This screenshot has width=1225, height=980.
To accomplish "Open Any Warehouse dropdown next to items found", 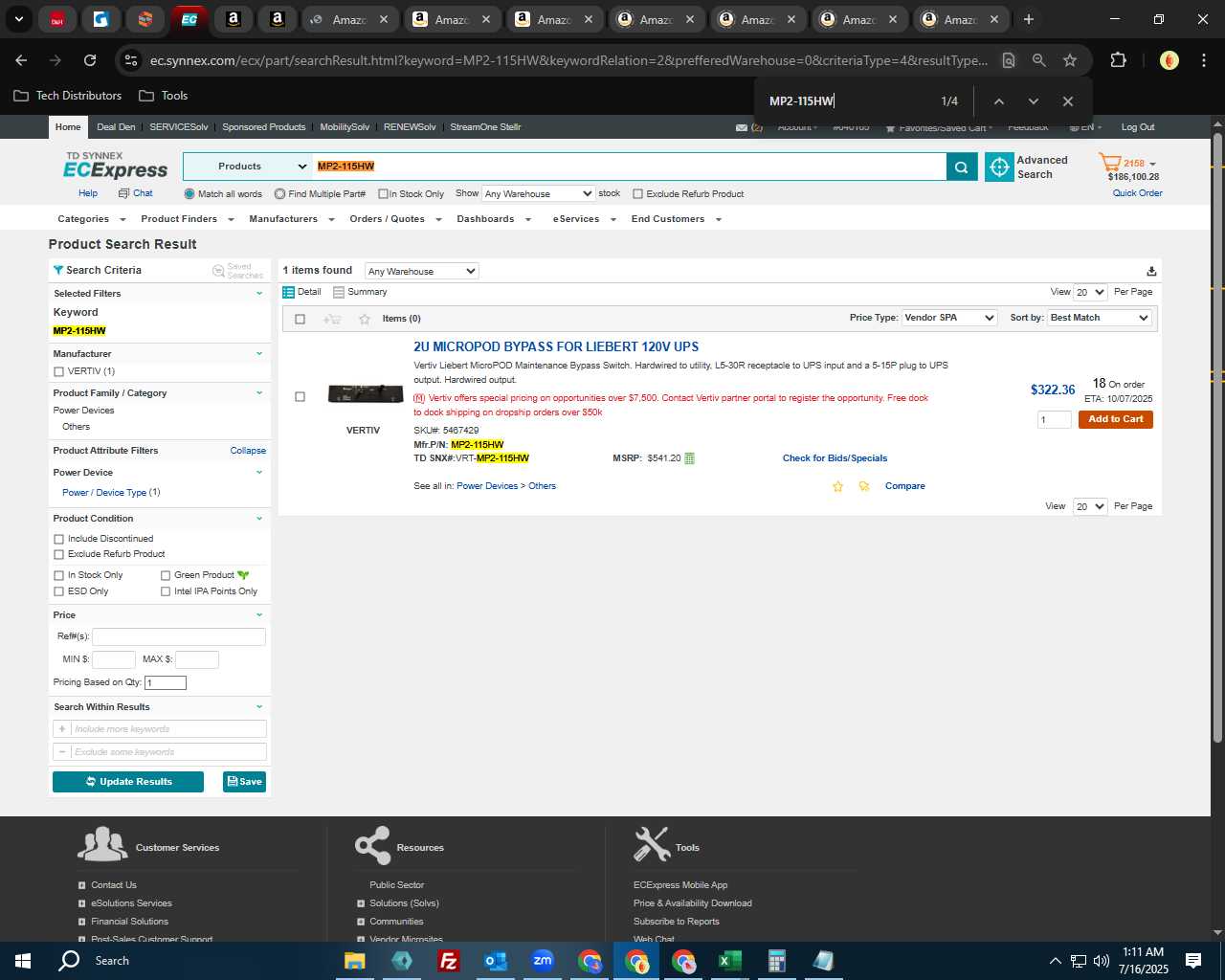I will 421,271.
